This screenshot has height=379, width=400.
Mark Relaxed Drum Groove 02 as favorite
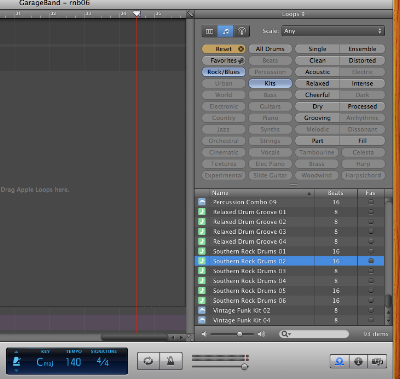(371, 221)
